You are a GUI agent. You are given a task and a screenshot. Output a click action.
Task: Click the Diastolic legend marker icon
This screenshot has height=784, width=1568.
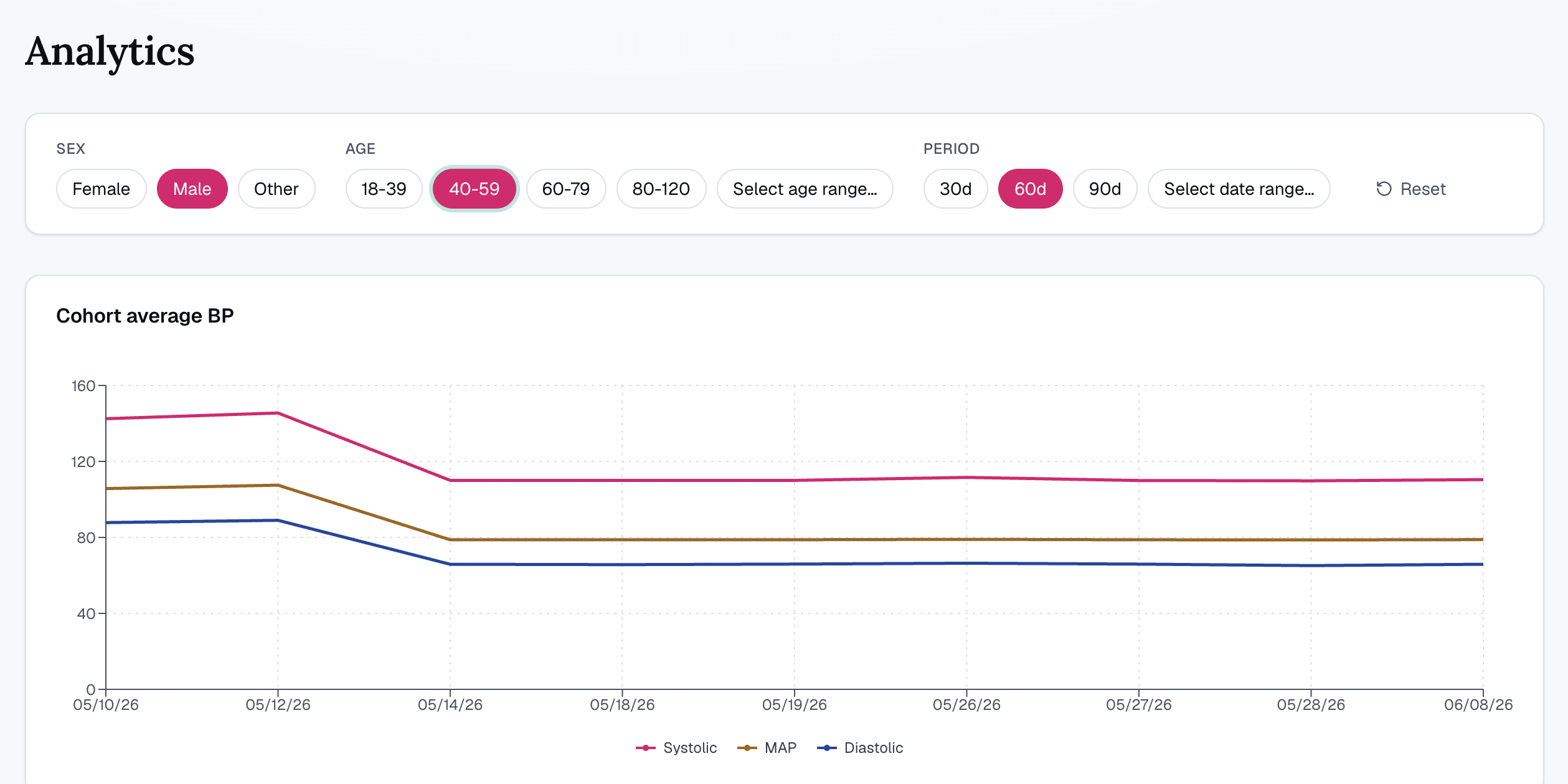[826, 748]
